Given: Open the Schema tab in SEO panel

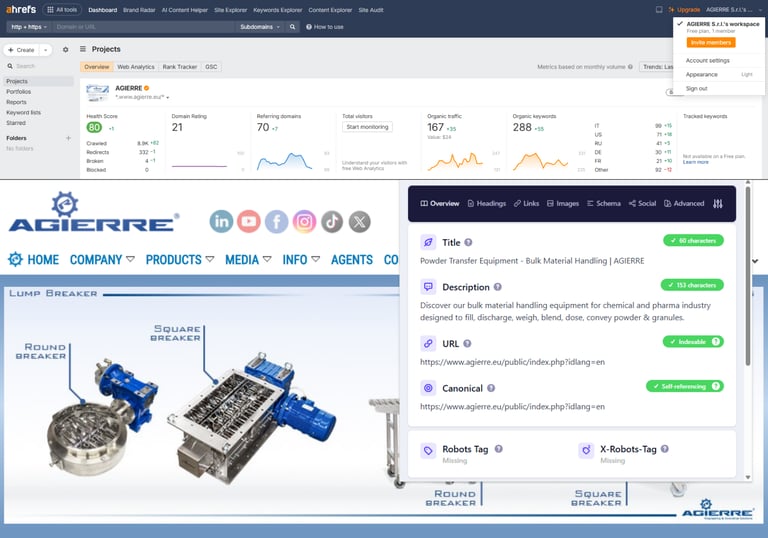Looking at the screenshot, I should click(x=603, y=203).
